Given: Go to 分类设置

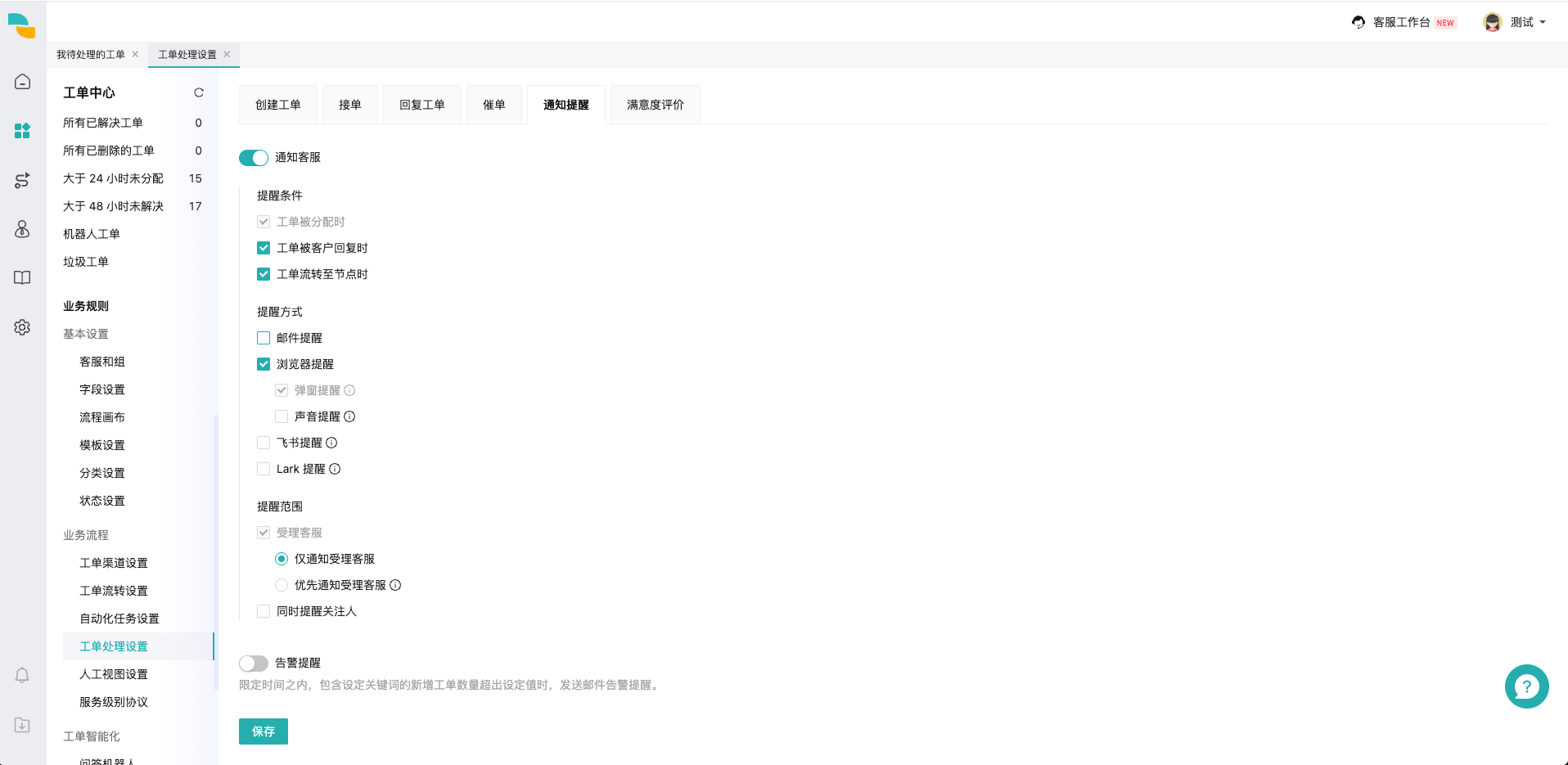Looking at the screenshot, I should tap(102, 473).
